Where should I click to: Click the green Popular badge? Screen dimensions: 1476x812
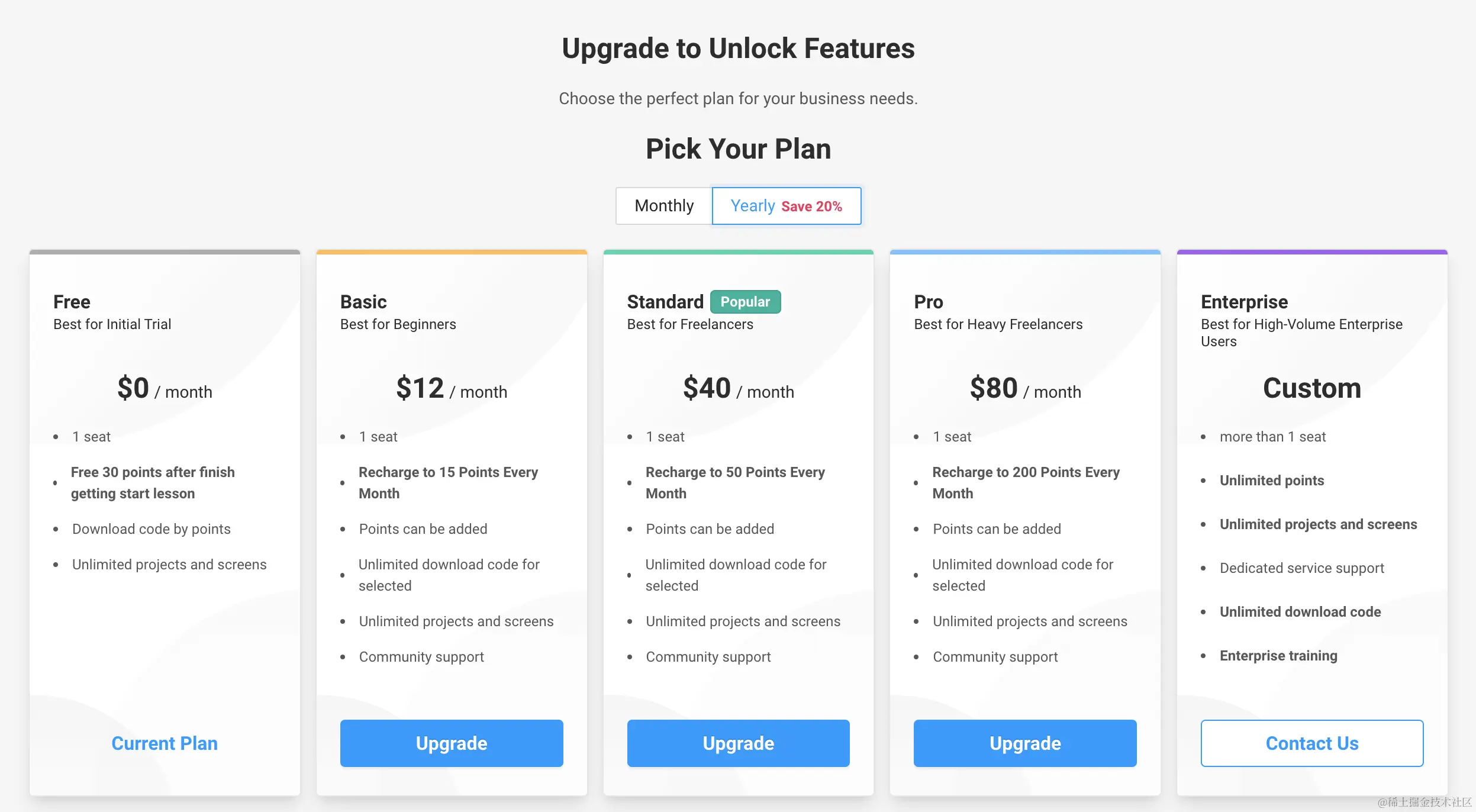click(x=745, y=302)
